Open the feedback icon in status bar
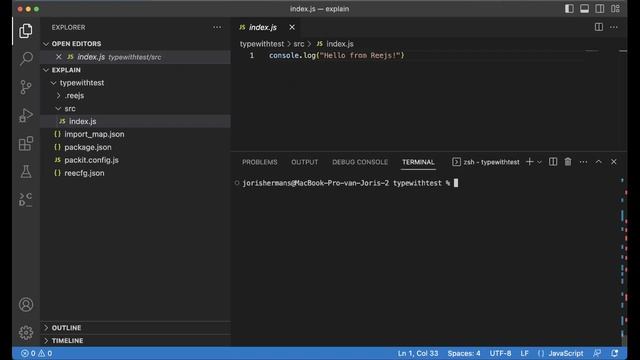 tap(597, 353)
